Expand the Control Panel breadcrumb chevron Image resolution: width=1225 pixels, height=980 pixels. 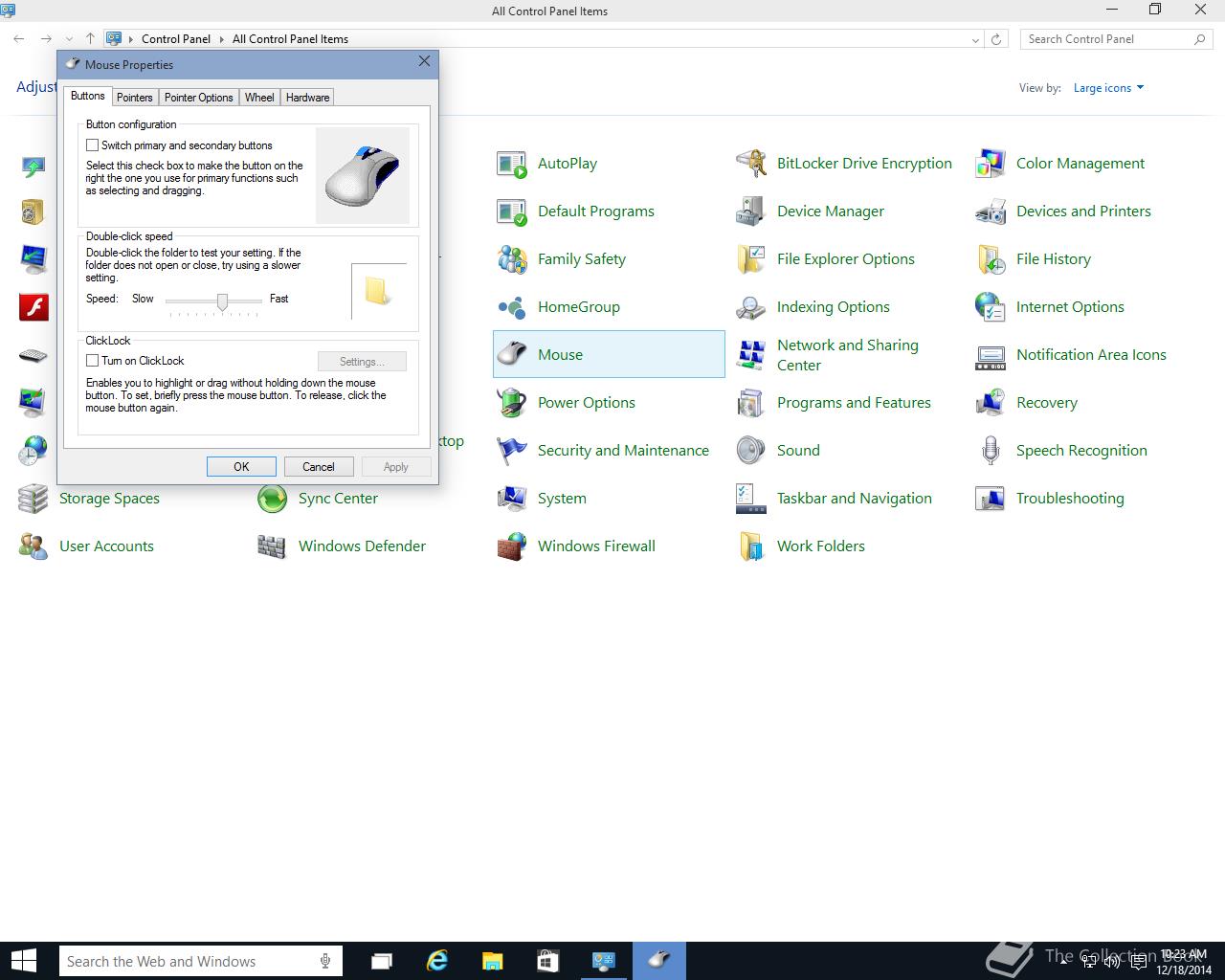(221, 39)
